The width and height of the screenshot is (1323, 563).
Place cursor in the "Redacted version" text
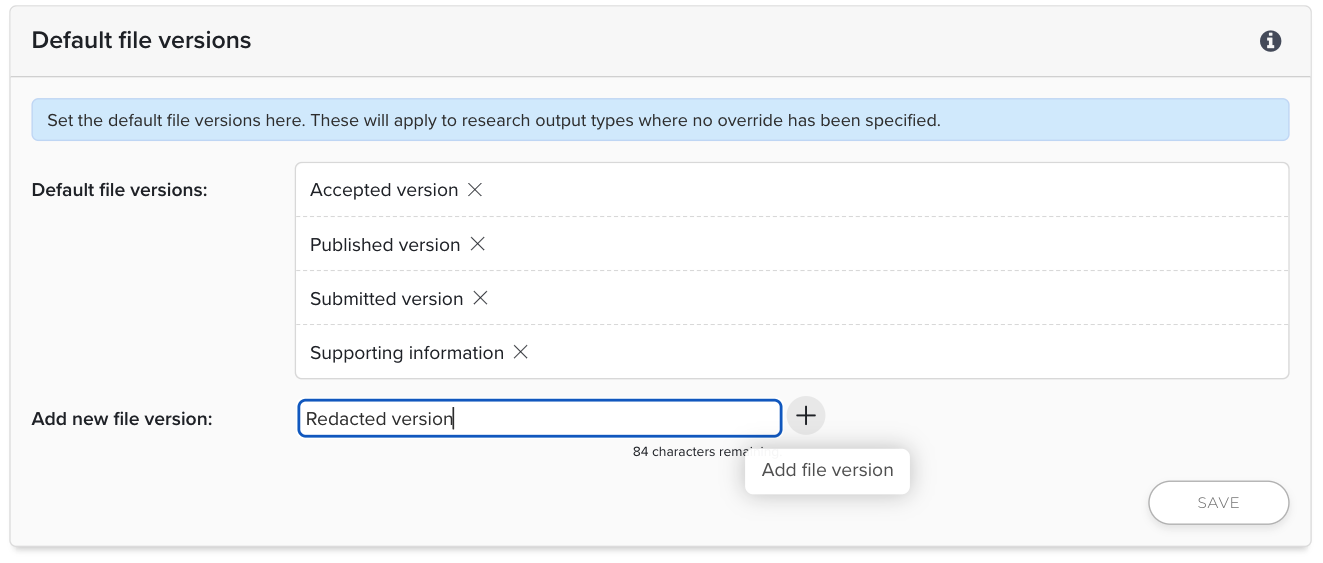pos(380,419)
